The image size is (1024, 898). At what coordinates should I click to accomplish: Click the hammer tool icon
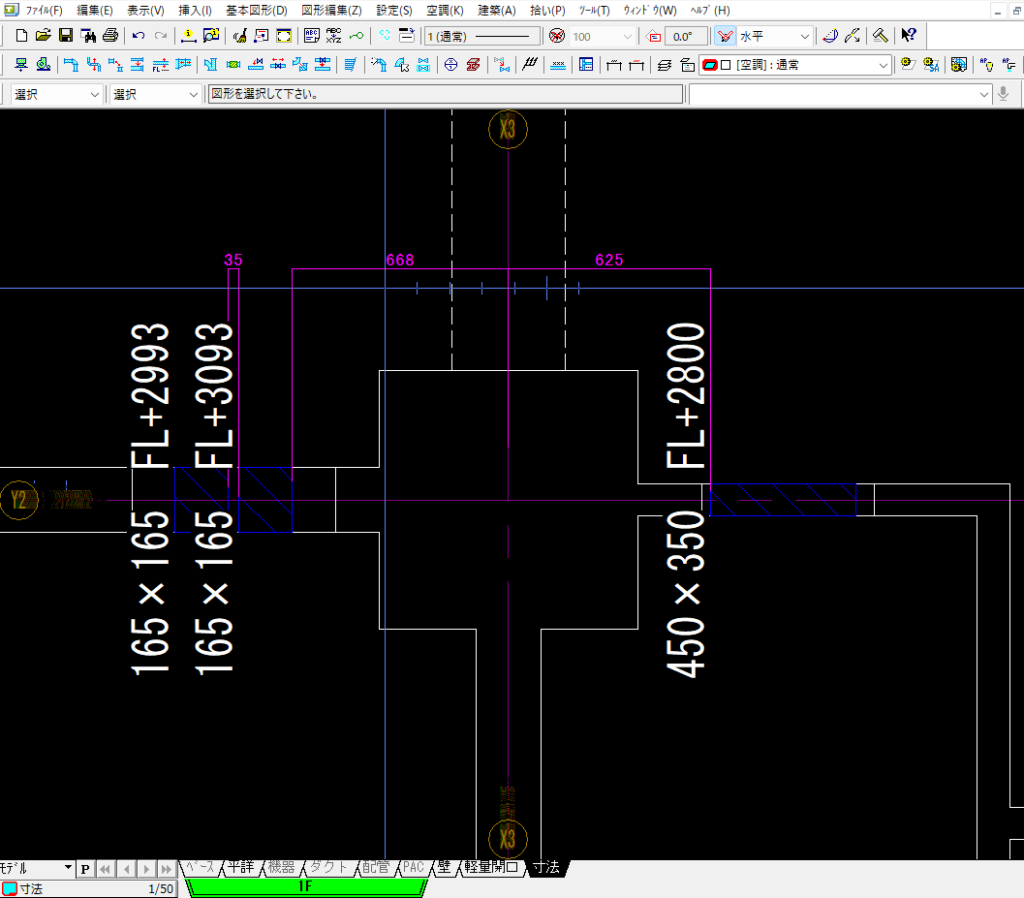pos(880,36)
